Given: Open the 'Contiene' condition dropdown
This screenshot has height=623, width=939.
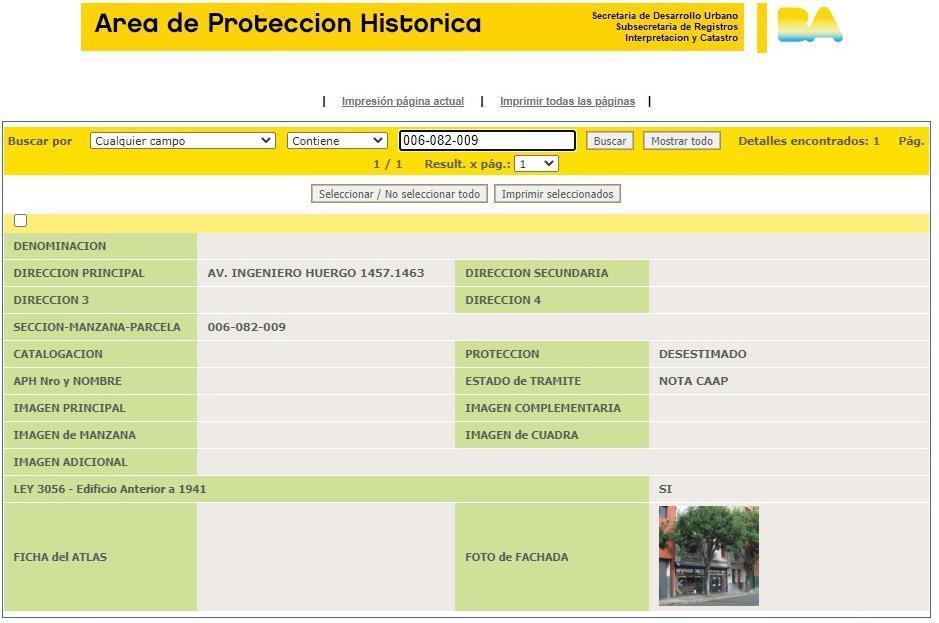Looking at the screenshot, I should [x=337, y=141].
